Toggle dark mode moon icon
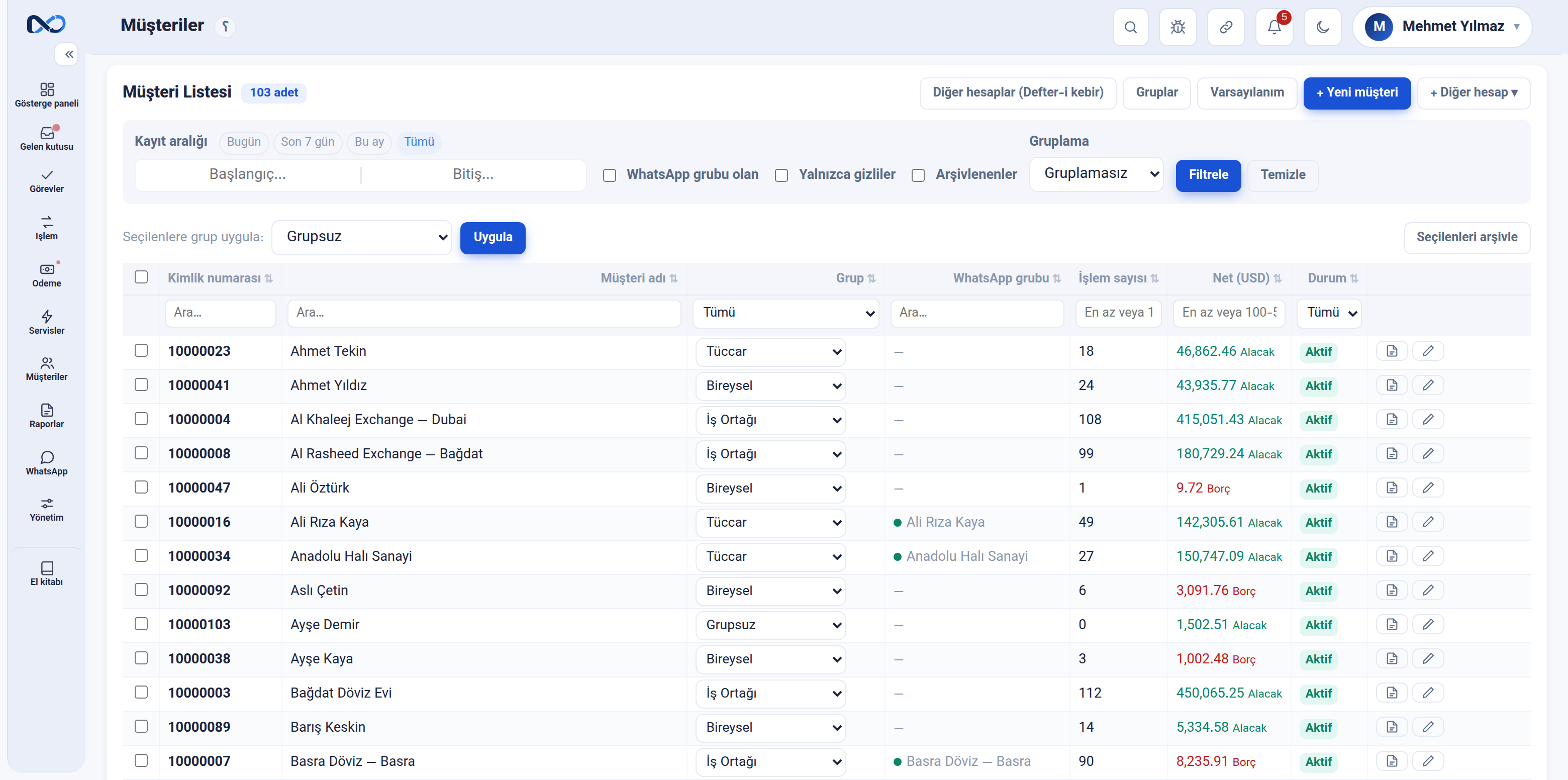This screenshot has width=1568, height=780. (1323, 27)
